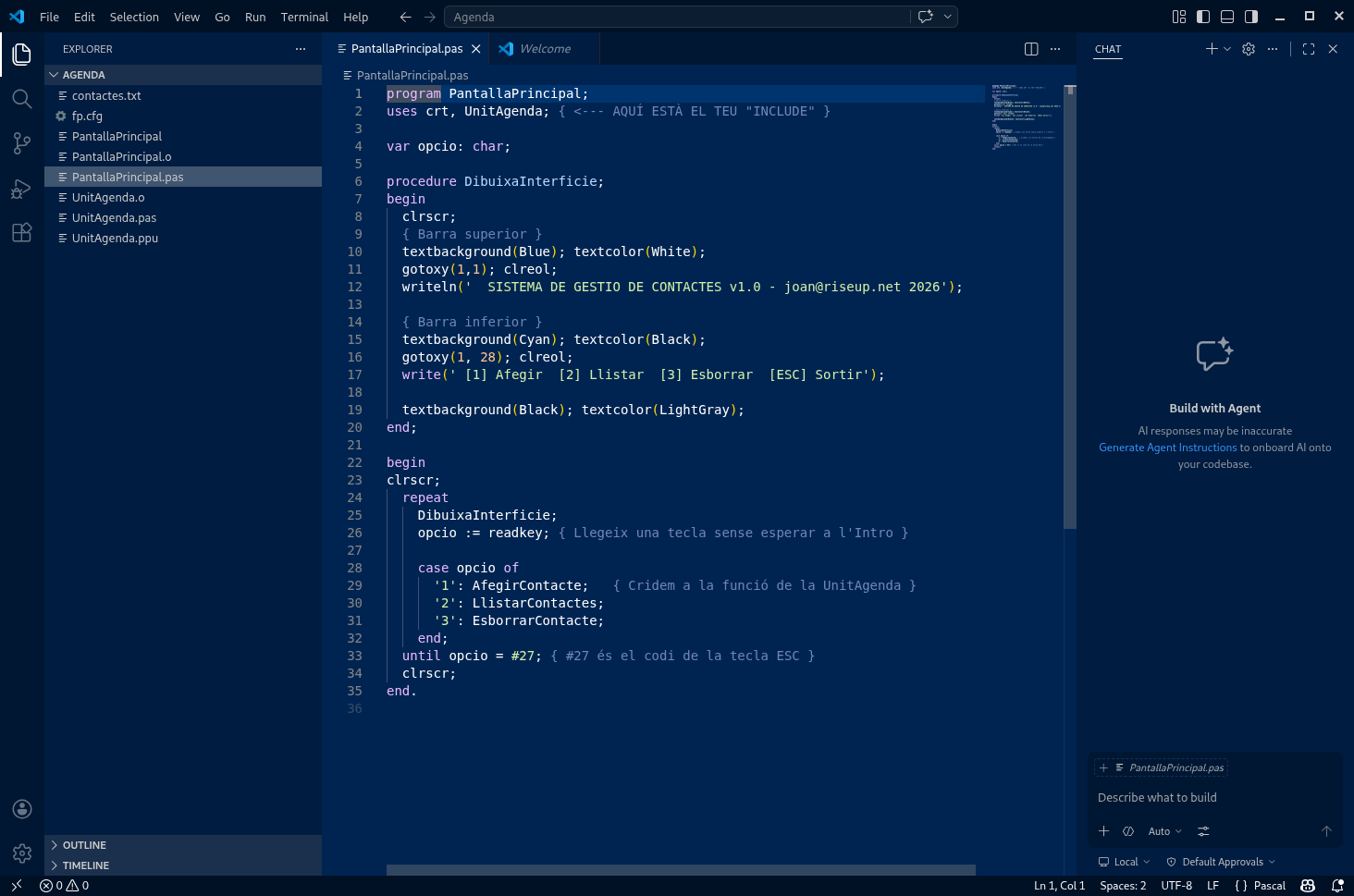Expand the OUTLINE section
Screen dimensions: 1354x896
(83, 844)
